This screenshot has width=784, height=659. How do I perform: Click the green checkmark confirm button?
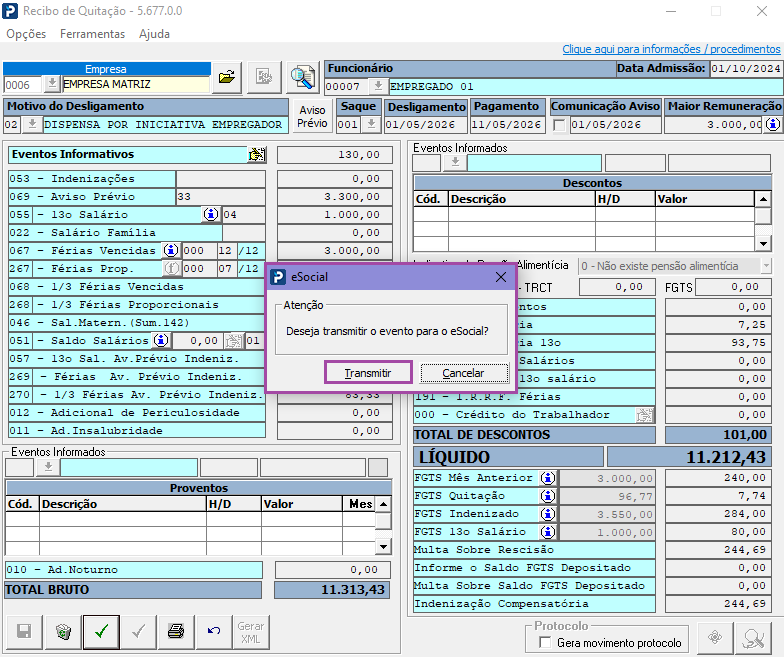click(102, 632)
